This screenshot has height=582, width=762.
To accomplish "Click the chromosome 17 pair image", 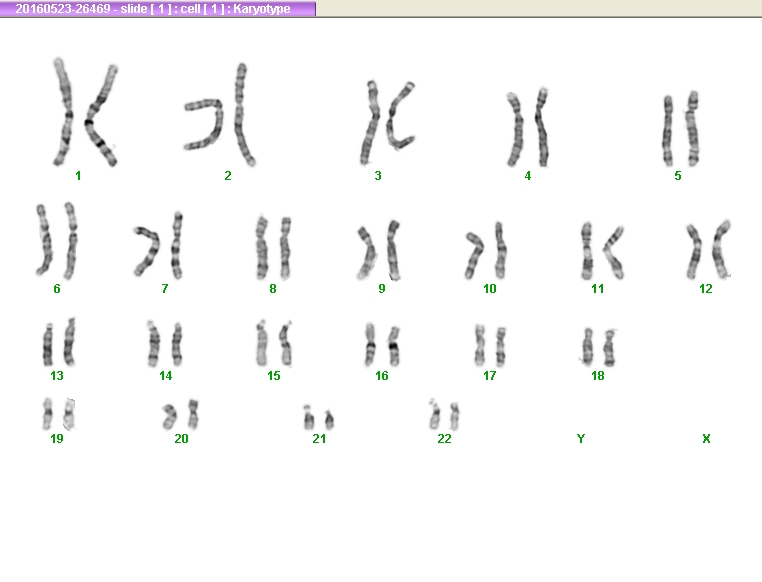I will 490,345.
